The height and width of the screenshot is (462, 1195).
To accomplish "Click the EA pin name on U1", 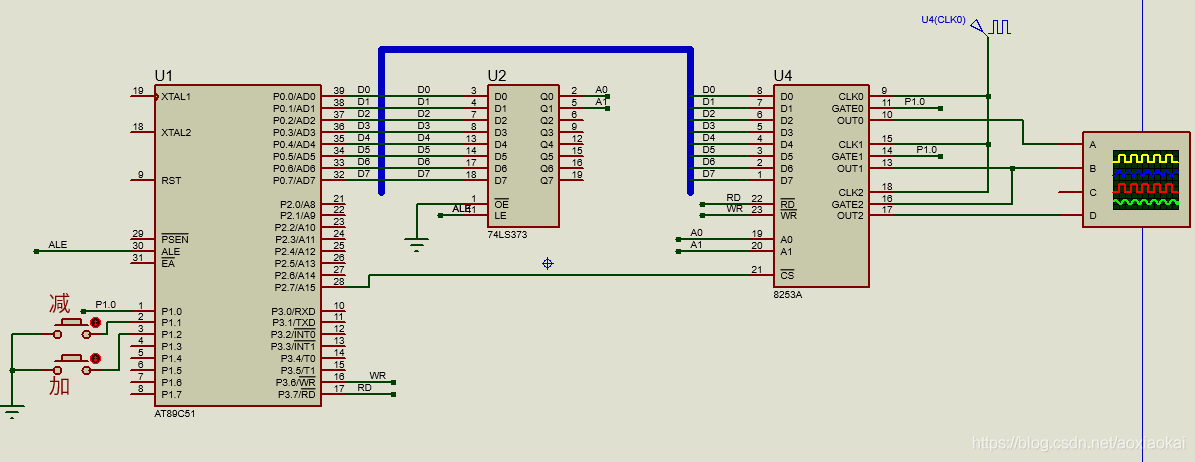I will tap(168, 264).
